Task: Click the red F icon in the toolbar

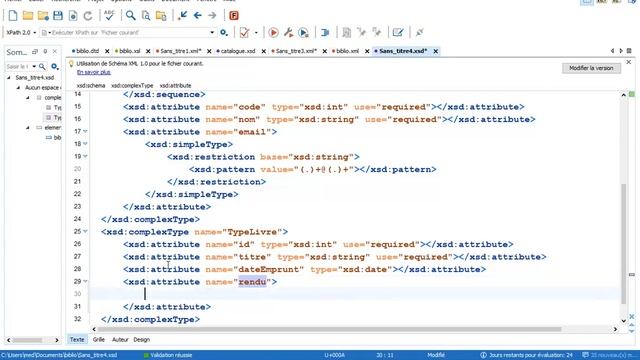Action: [234, 16]
